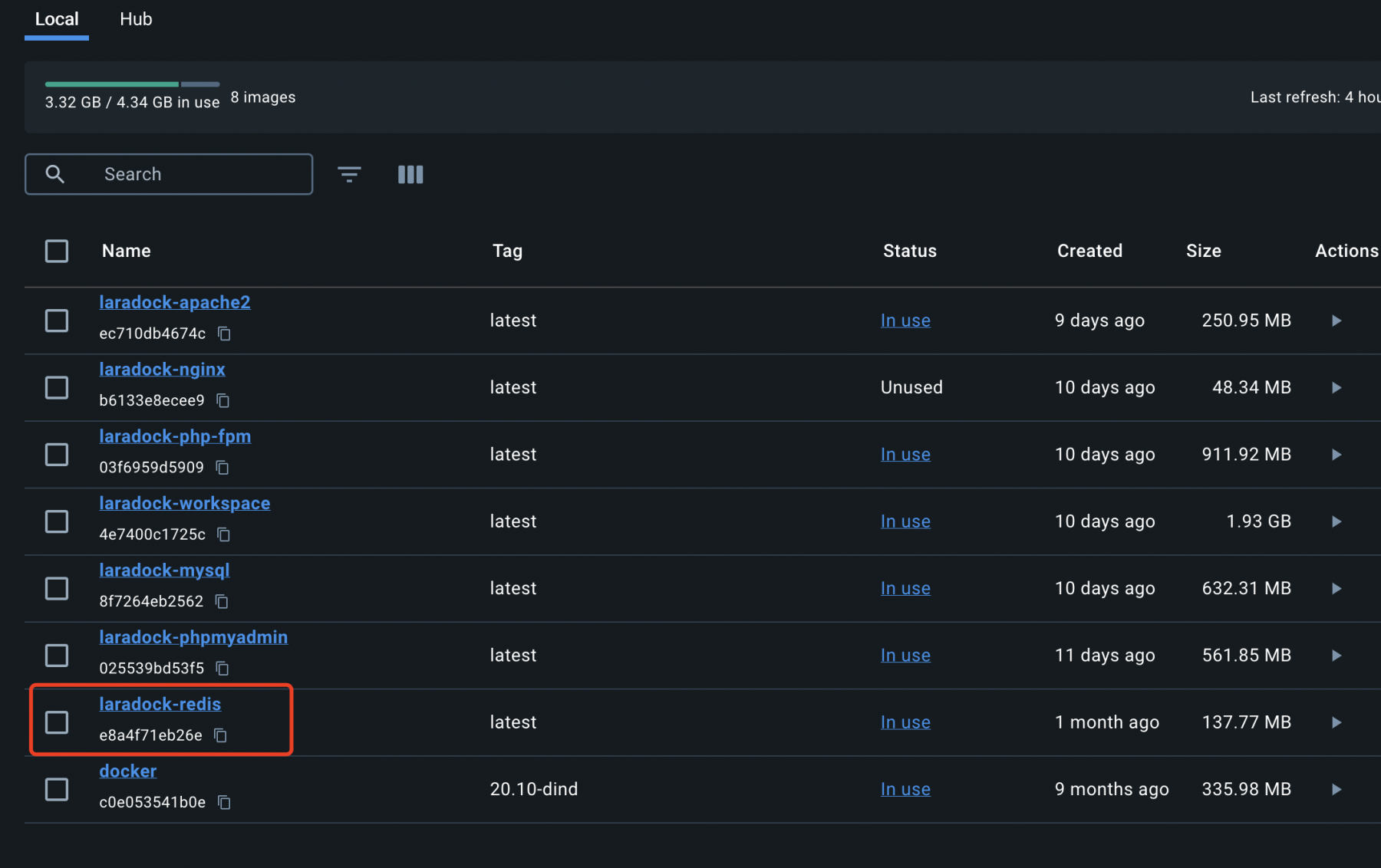Run the laradock-php-fpm image
Image resolution: width=1381 pixels, height=868 pixels.
(x=1337, y=455)
